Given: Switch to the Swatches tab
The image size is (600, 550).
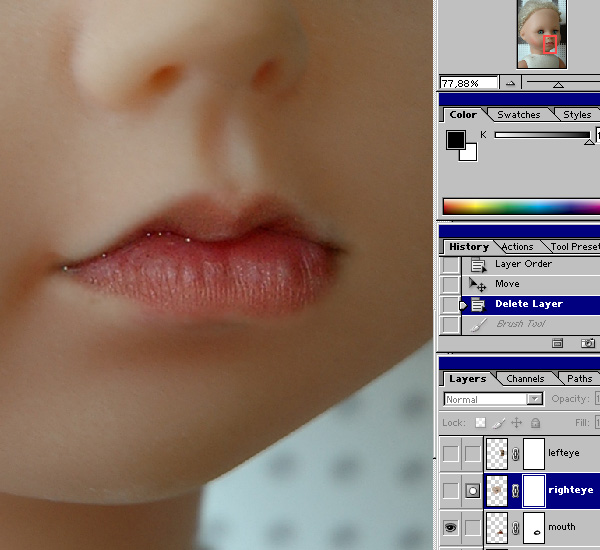Looking at the screenshot, I should tap(518, 114).
